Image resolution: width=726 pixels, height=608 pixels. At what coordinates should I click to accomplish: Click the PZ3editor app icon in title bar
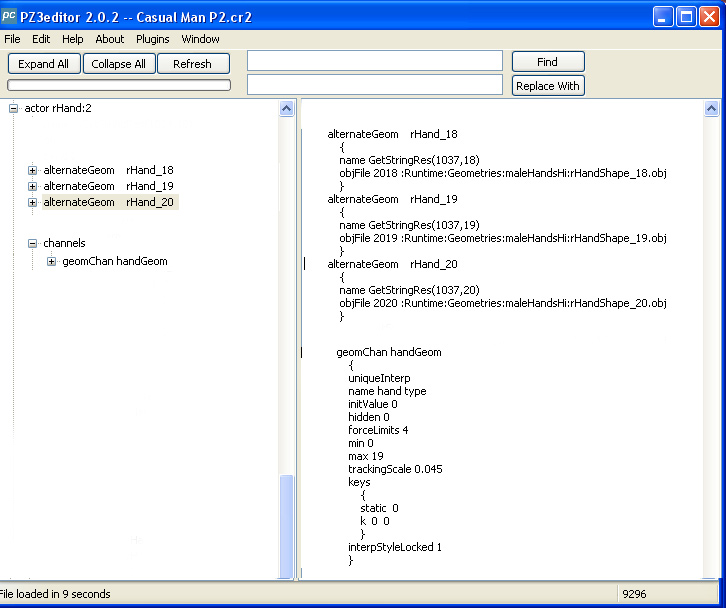9,16
